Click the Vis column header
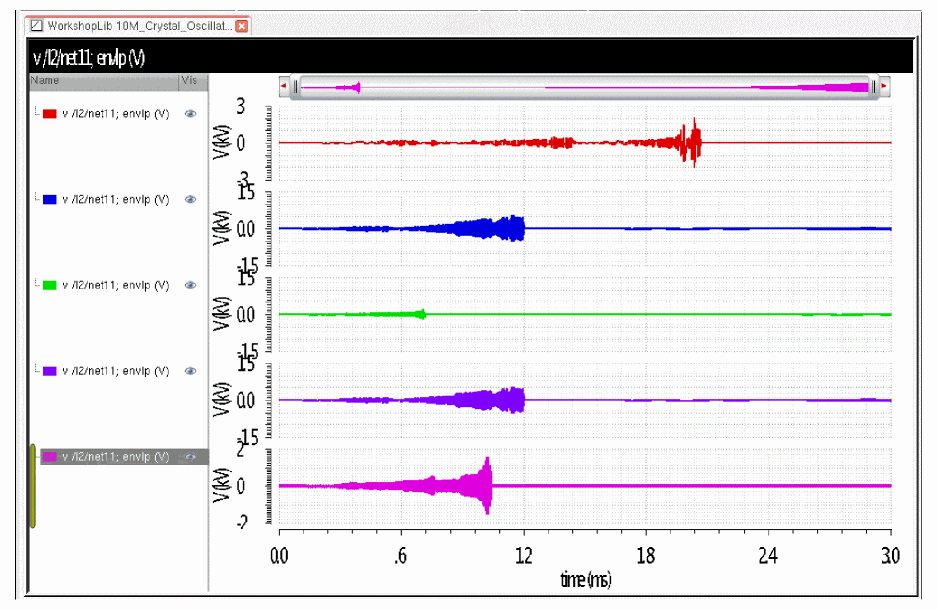The width and height of the screenshot is (938, 610). [193, 82]
